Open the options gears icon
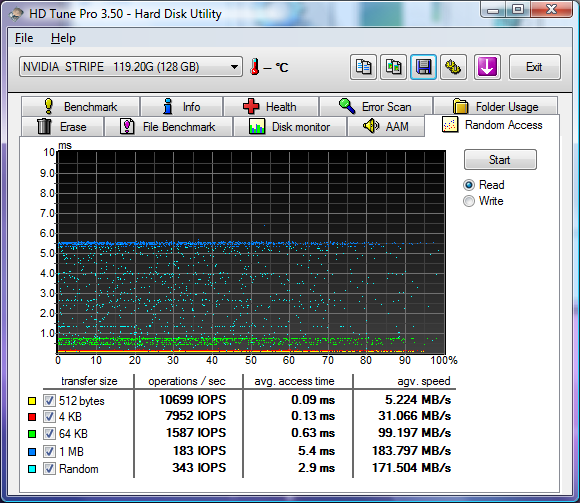Screen dimensions: 580x503 [453, 67]
